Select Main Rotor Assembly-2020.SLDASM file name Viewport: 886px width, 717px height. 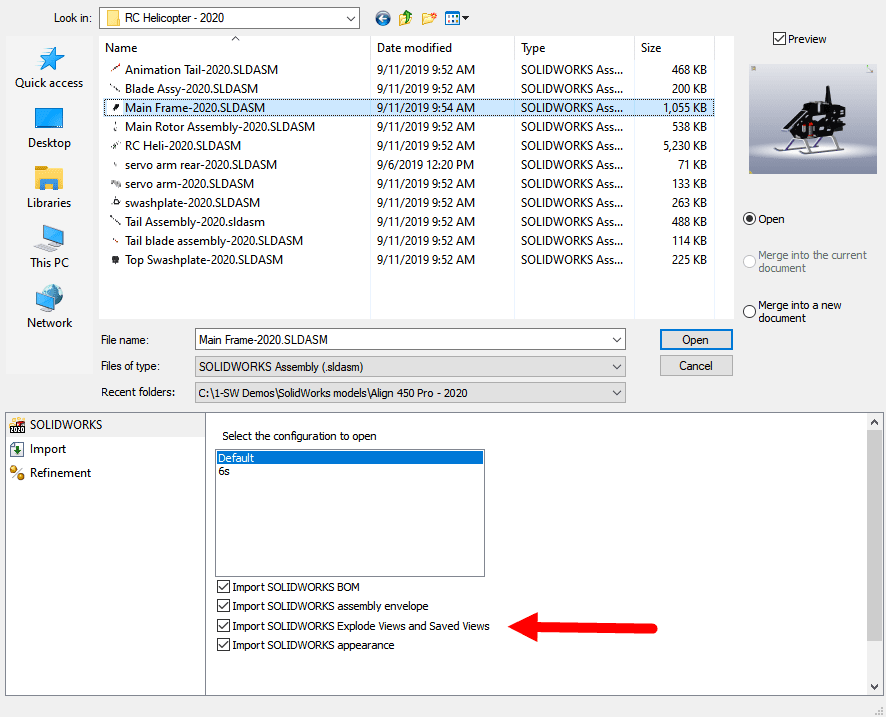[220, 127]
